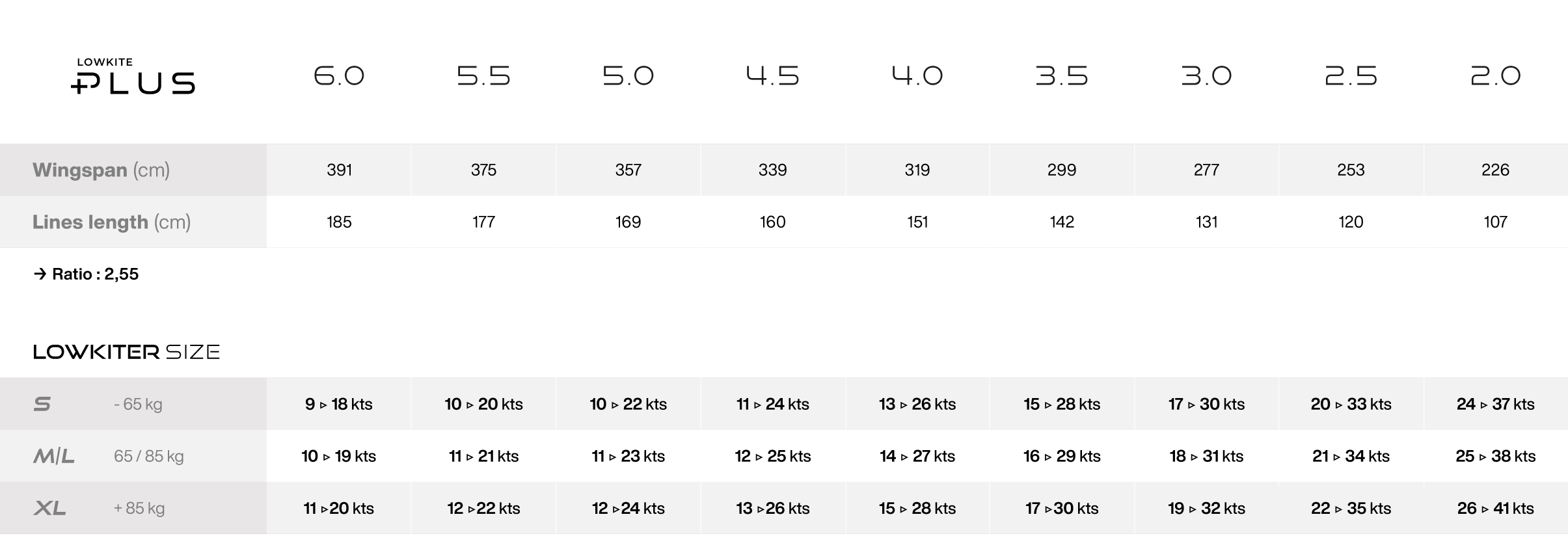
Task: Select the 4.5 kite size heading
Action: (772, 76)
